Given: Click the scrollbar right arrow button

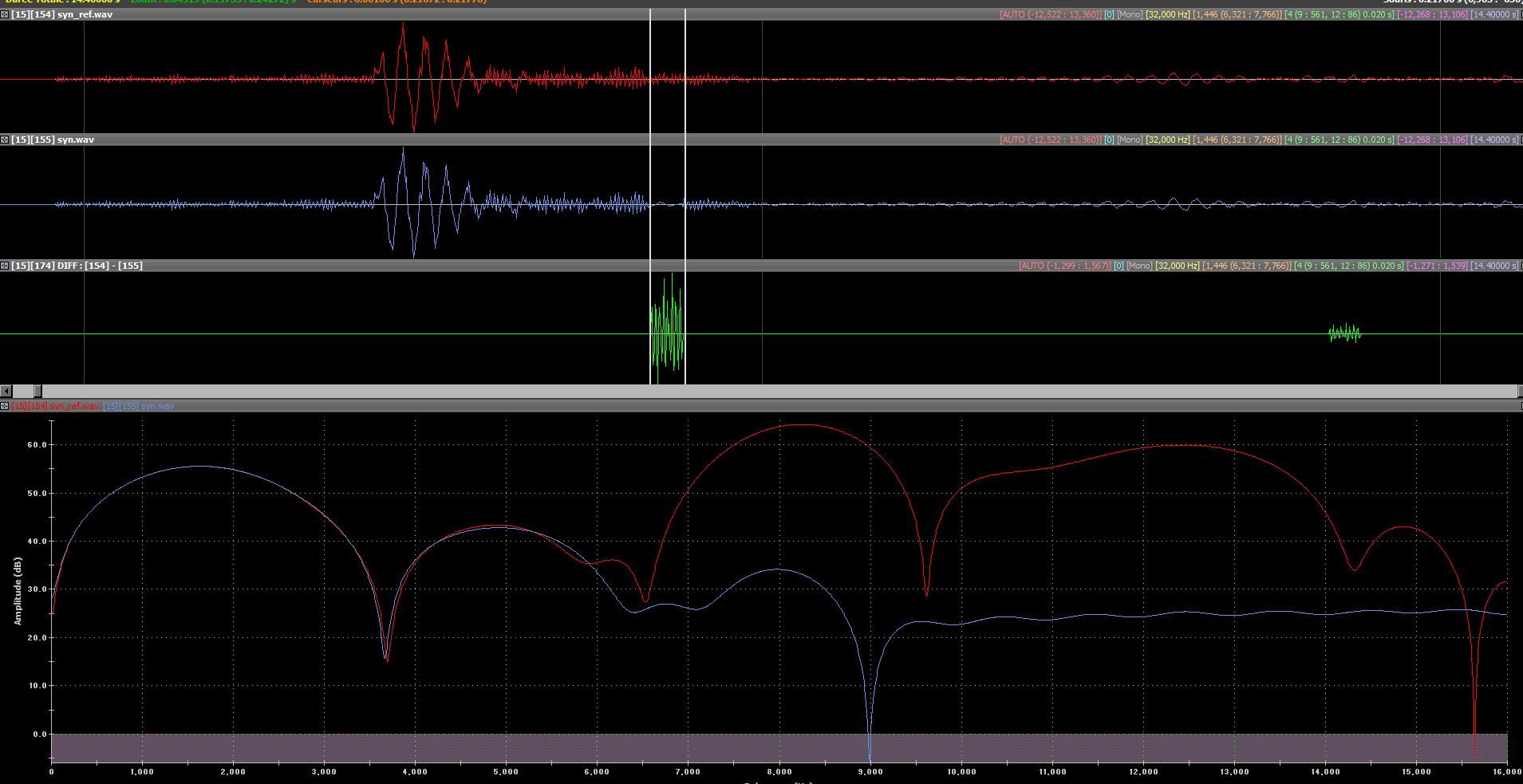Looking at the screenshot, I should [1518, 391].
